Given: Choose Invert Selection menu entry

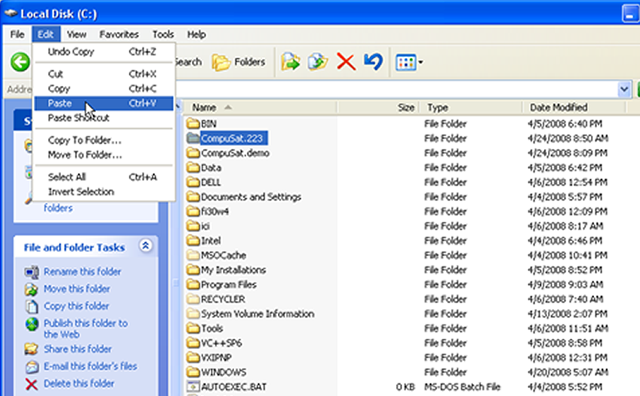Looking at the screenshot, I should [x=104, y=191].
